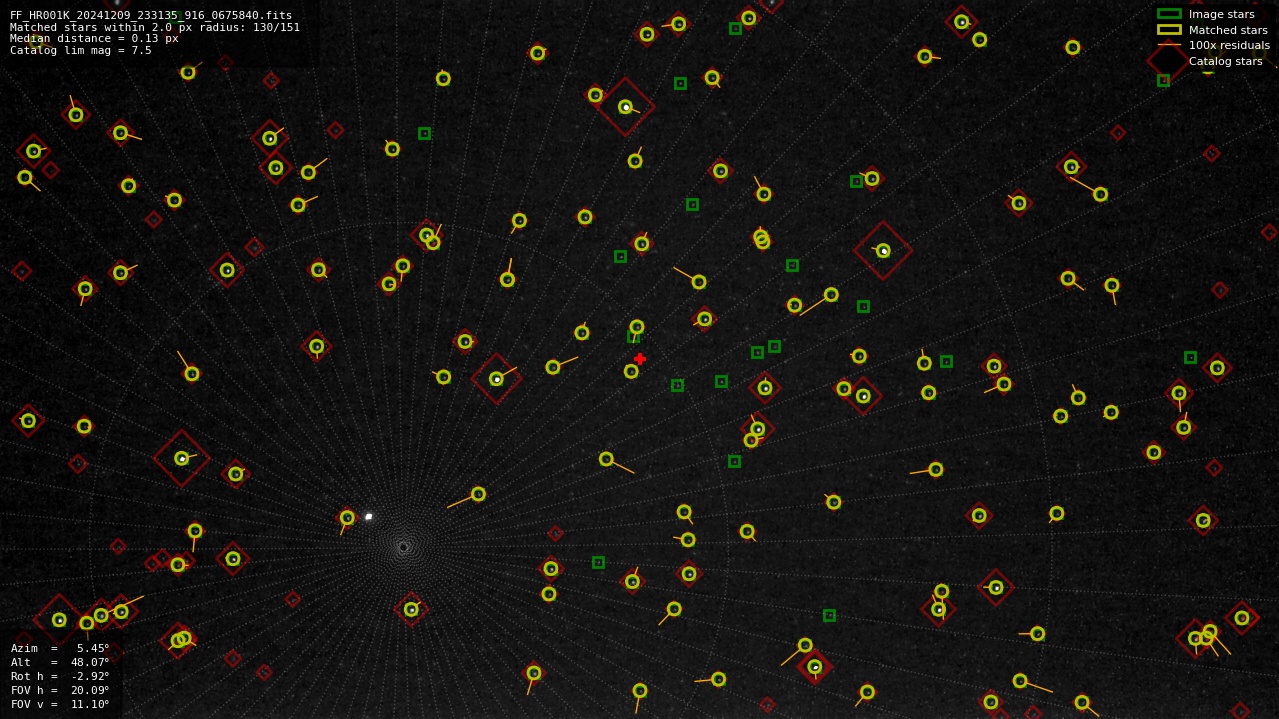Click the orange 100x residuals legend line
This screenshot has height=719, width=1279.
coord(1169,45)
